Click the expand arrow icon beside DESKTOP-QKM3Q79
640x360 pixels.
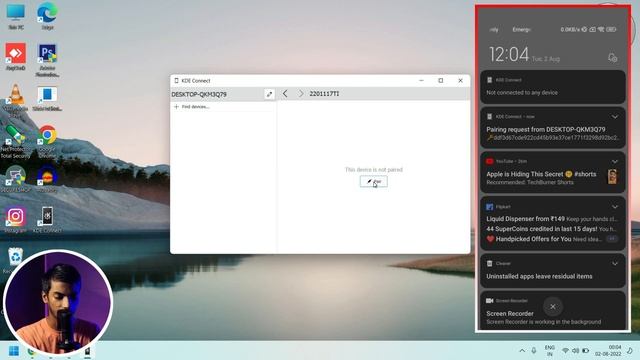[269, 94]
